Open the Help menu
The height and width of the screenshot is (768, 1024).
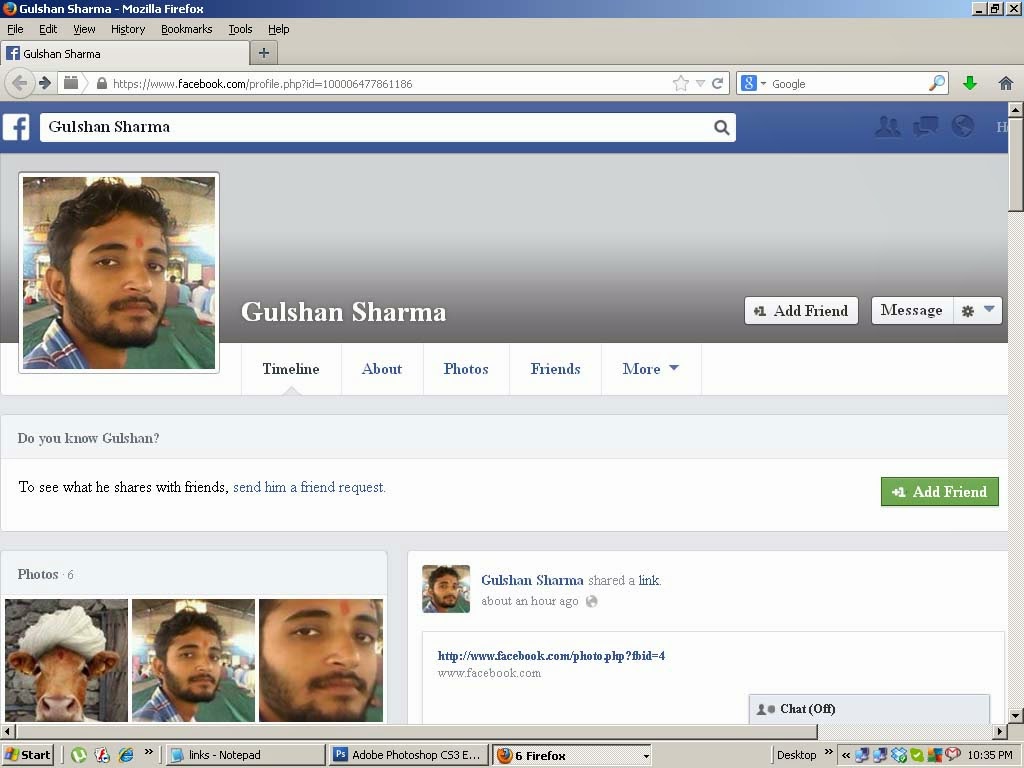279,29
